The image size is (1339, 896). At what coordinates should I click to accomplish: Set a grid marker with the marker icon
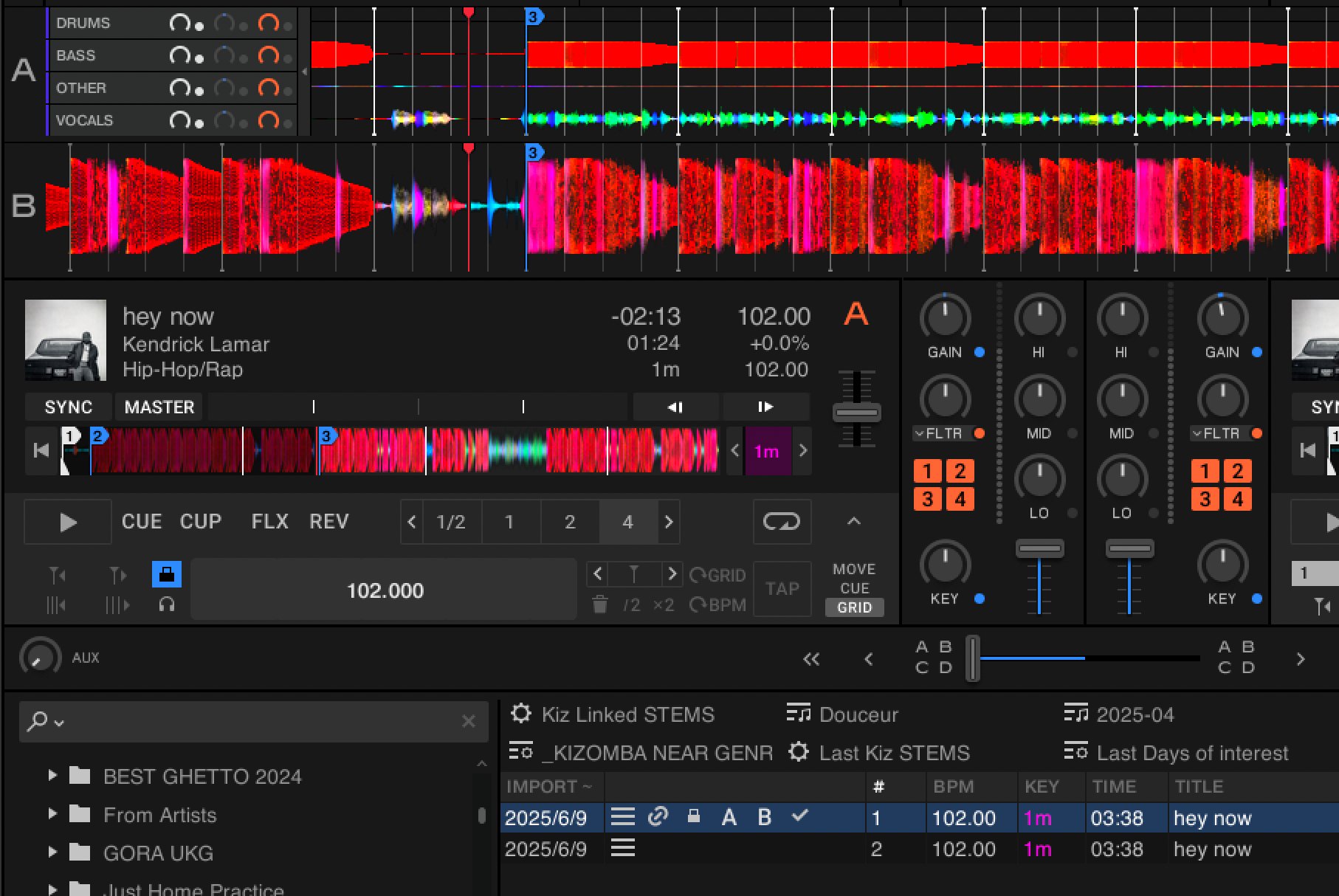(633, 574)
